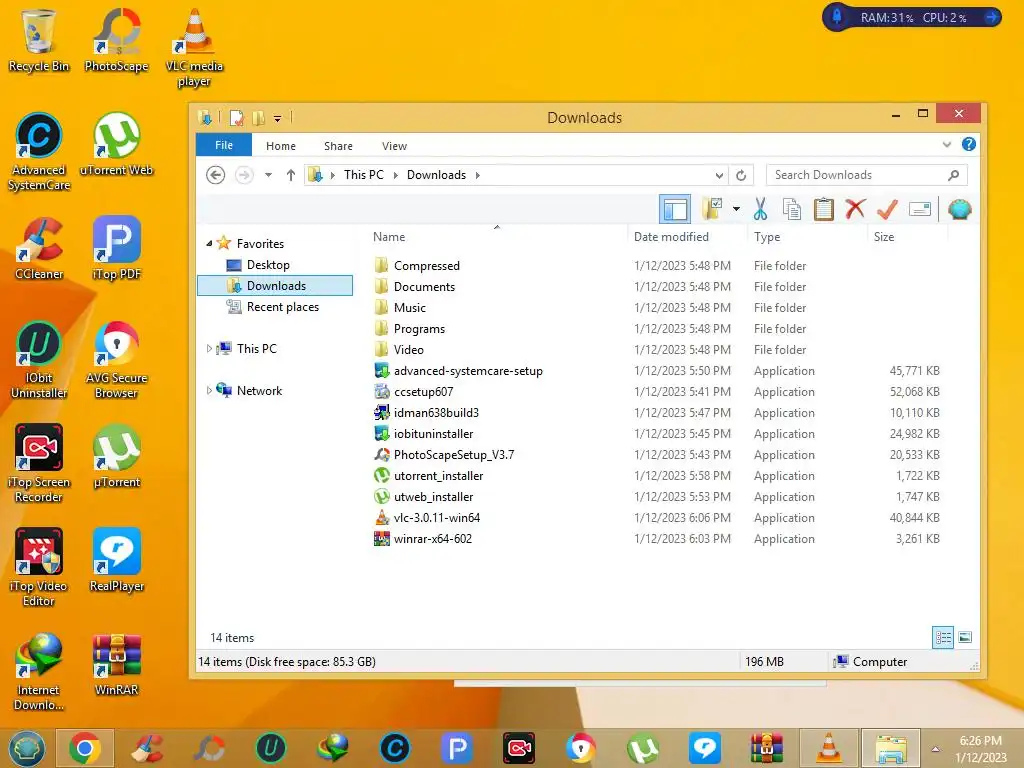Image resolution: width=1024 pixels, height=768 pixels.
Task: Click the Forward navigation arrow
Action: [x=244, y=175]
